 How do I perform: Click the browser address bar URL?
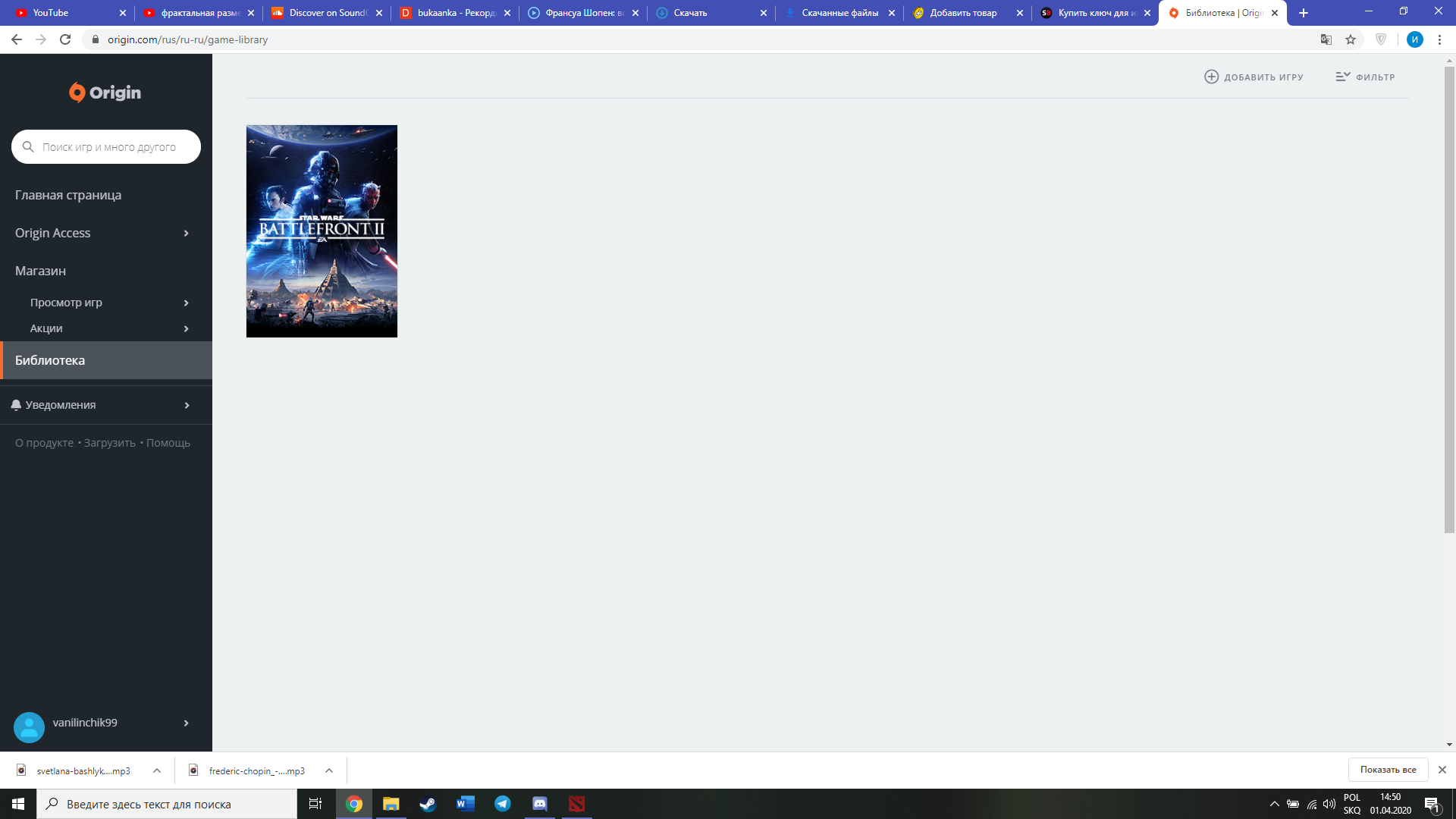[187, 39]
